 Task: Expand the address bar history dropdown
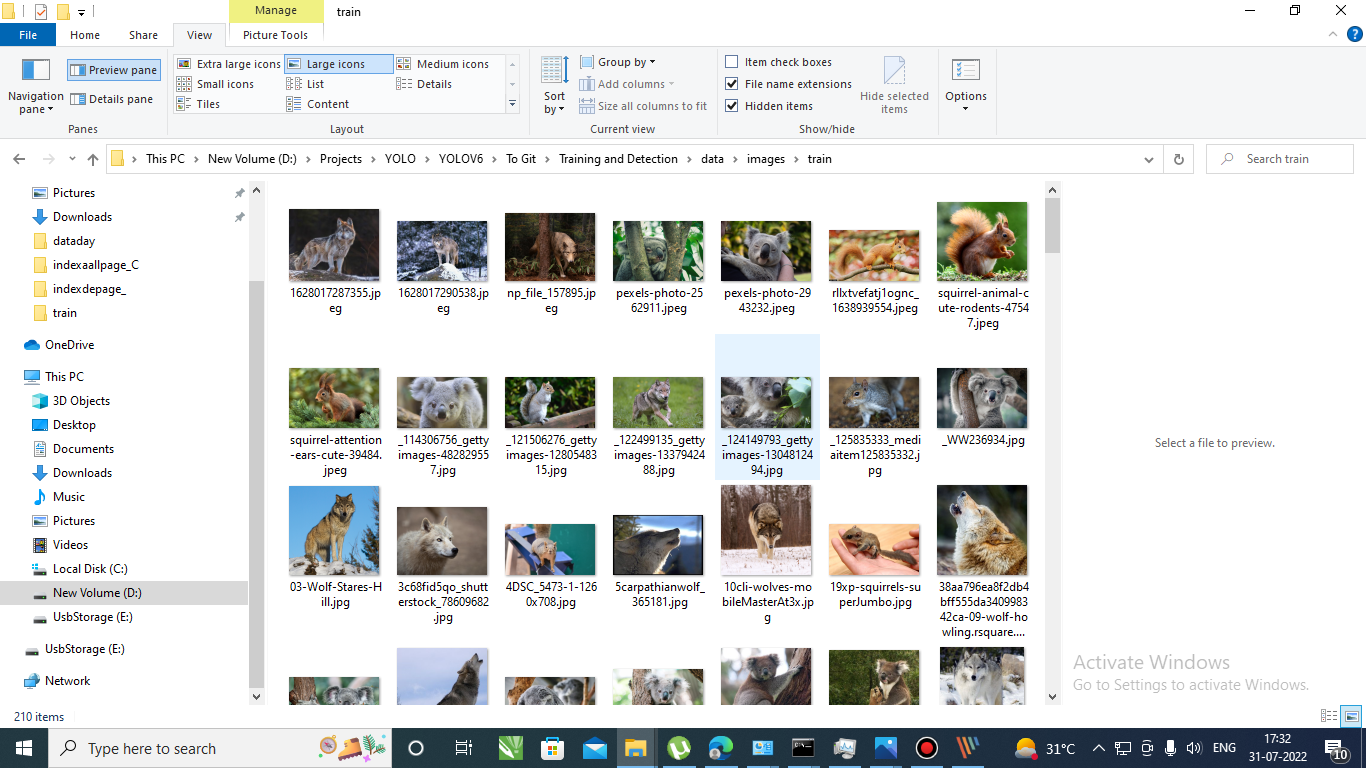(1149, 159)
